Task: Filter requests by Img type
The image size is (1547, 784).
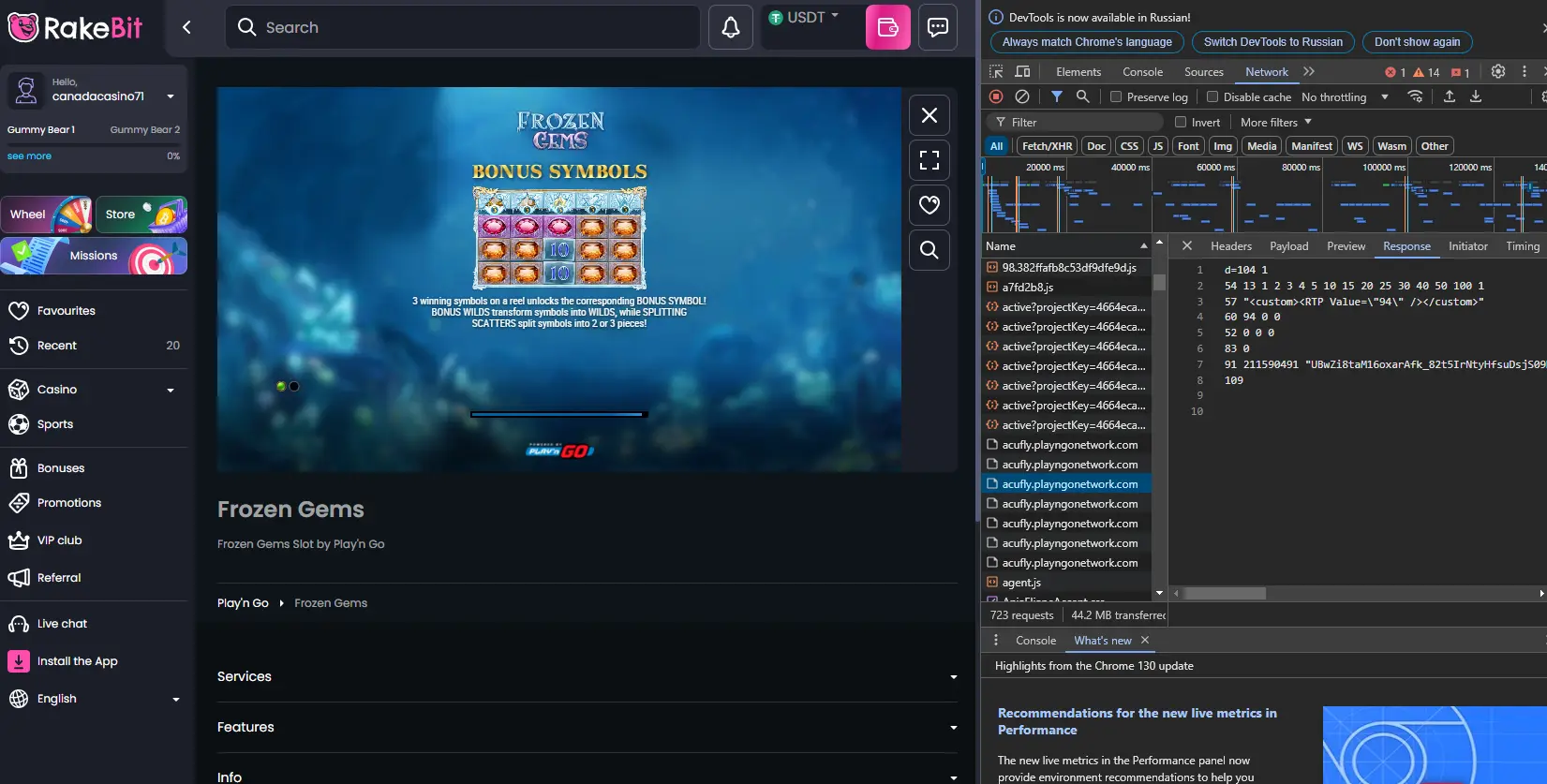Action: click(1223, 146)
